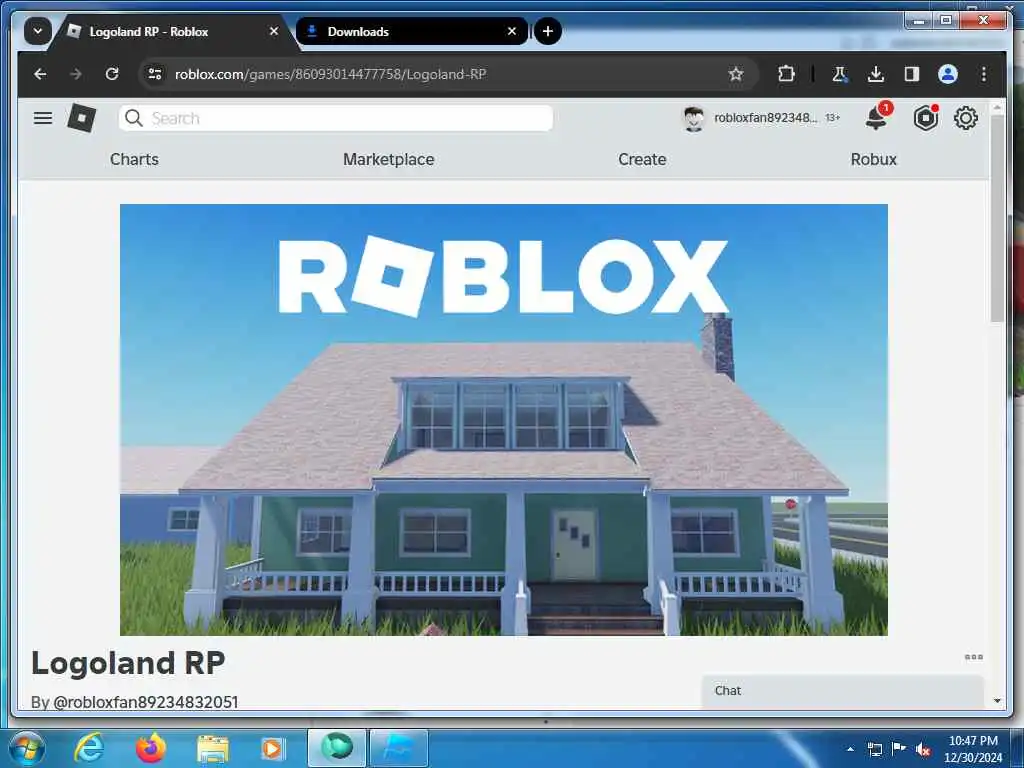Open the browser profile avatar

[948, 74]
